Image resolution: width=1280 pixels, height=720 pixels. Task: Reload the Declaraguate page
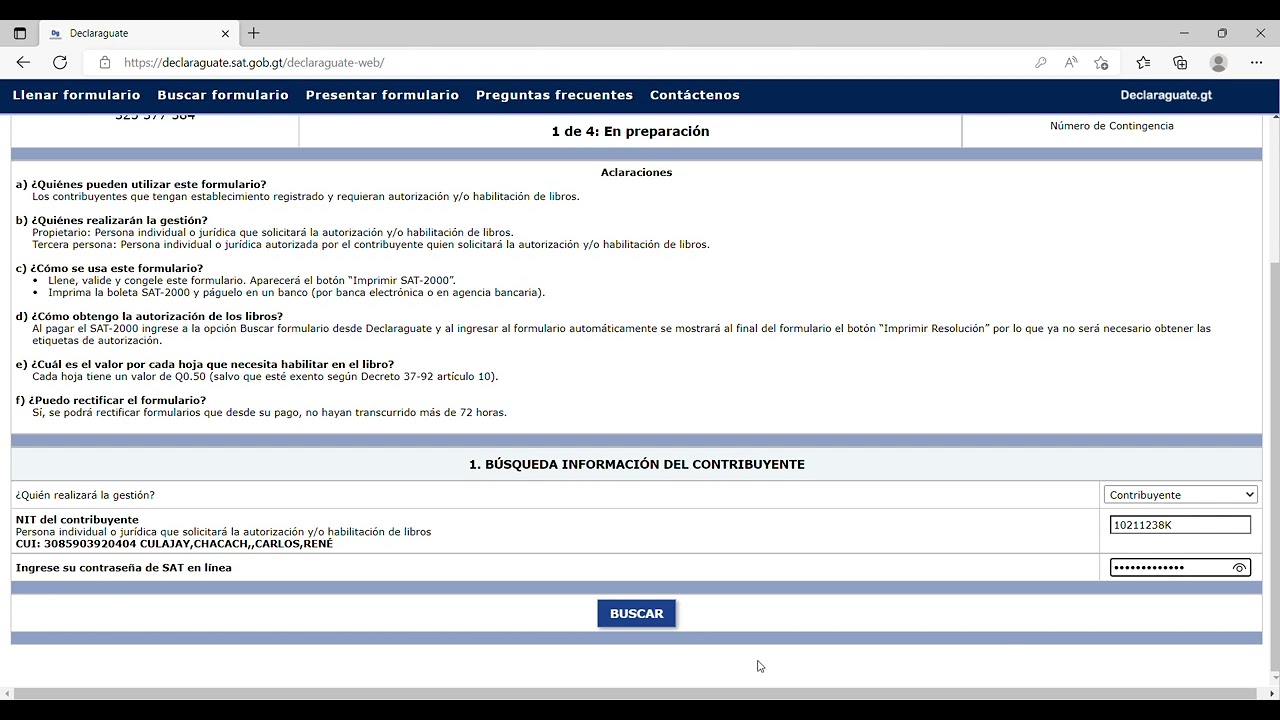[60, 62]
